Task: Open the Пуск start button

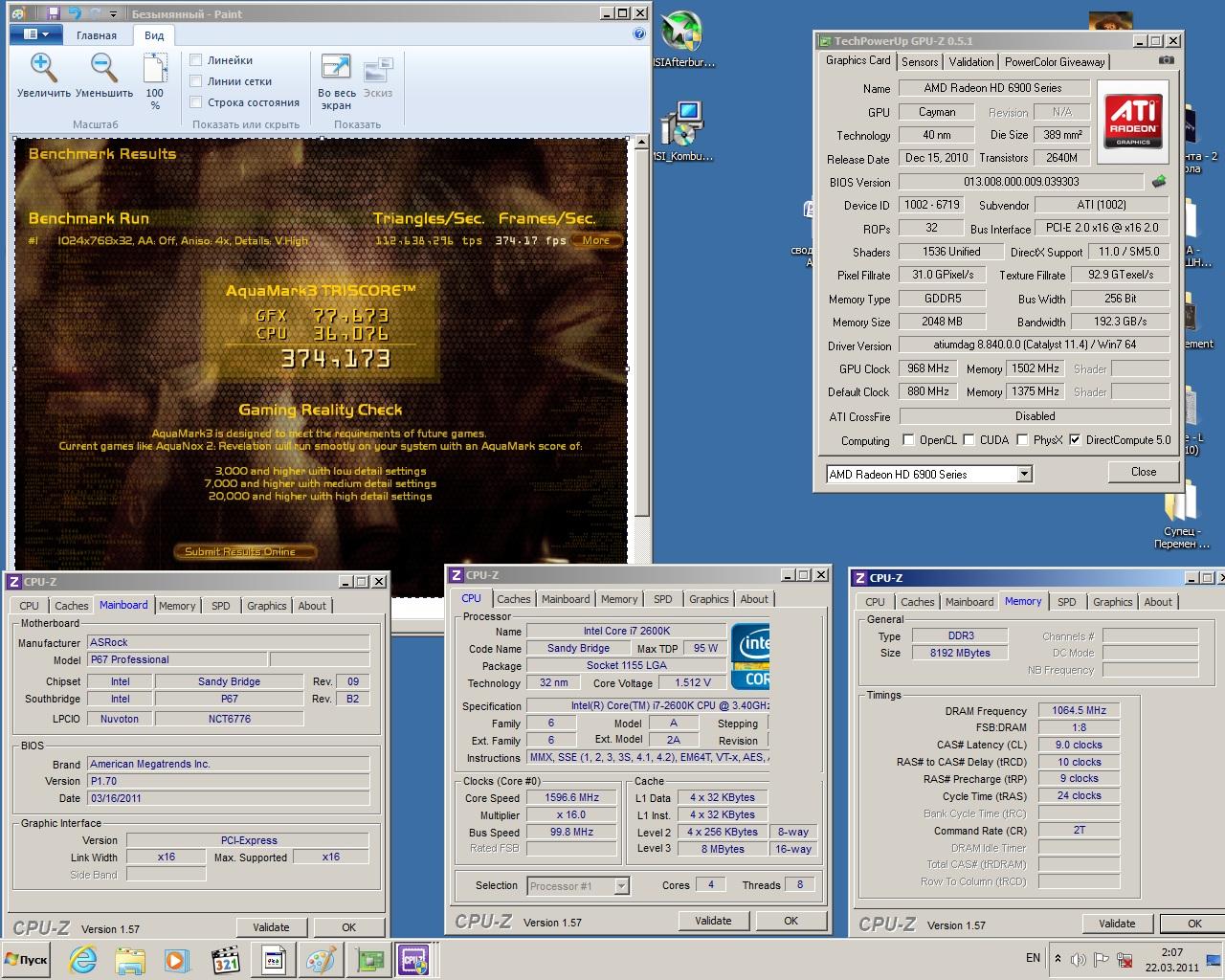Action: [26, 959]
